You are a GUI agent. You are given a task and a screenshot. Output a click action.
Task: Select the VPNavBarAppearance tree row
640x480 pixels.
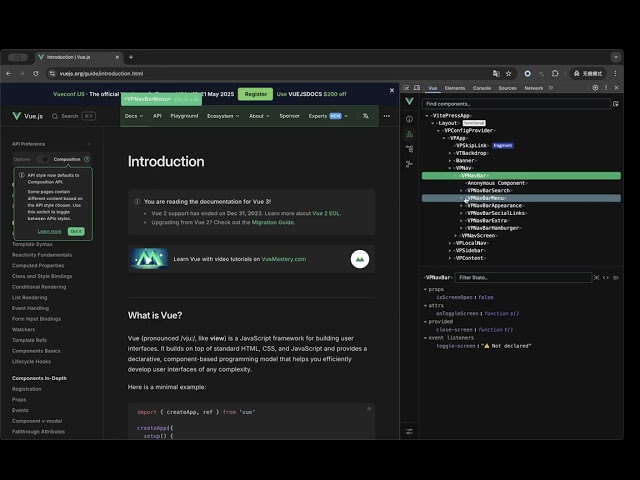[521, 206]
